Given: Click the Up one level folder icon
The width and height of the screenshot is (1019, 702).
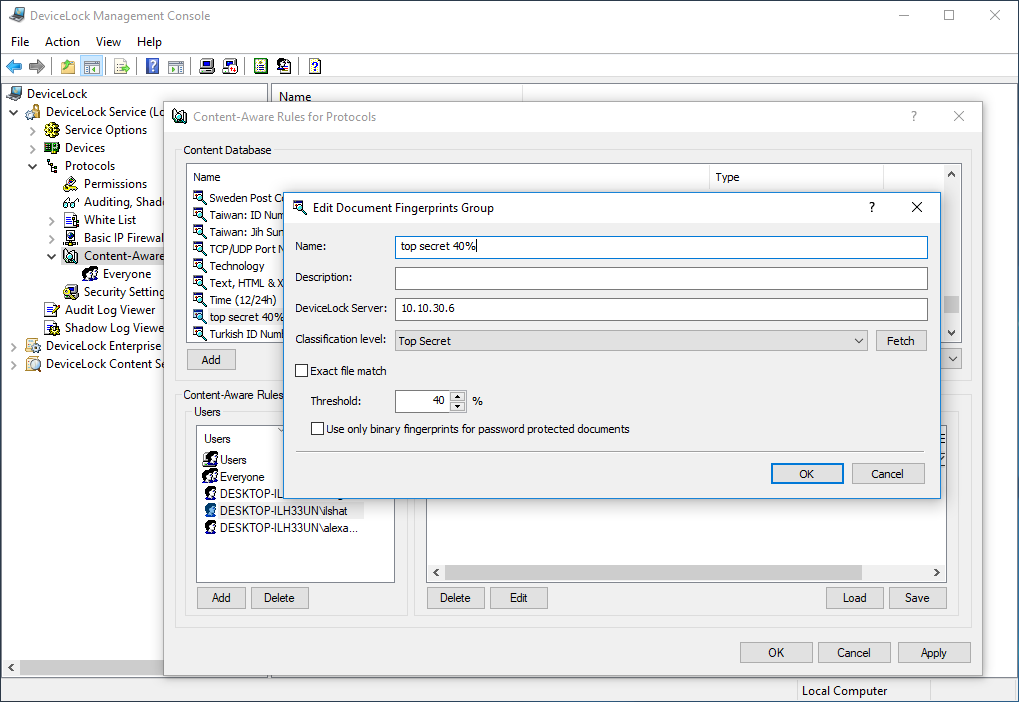Looking at the screenshot, I should [68, 66].
